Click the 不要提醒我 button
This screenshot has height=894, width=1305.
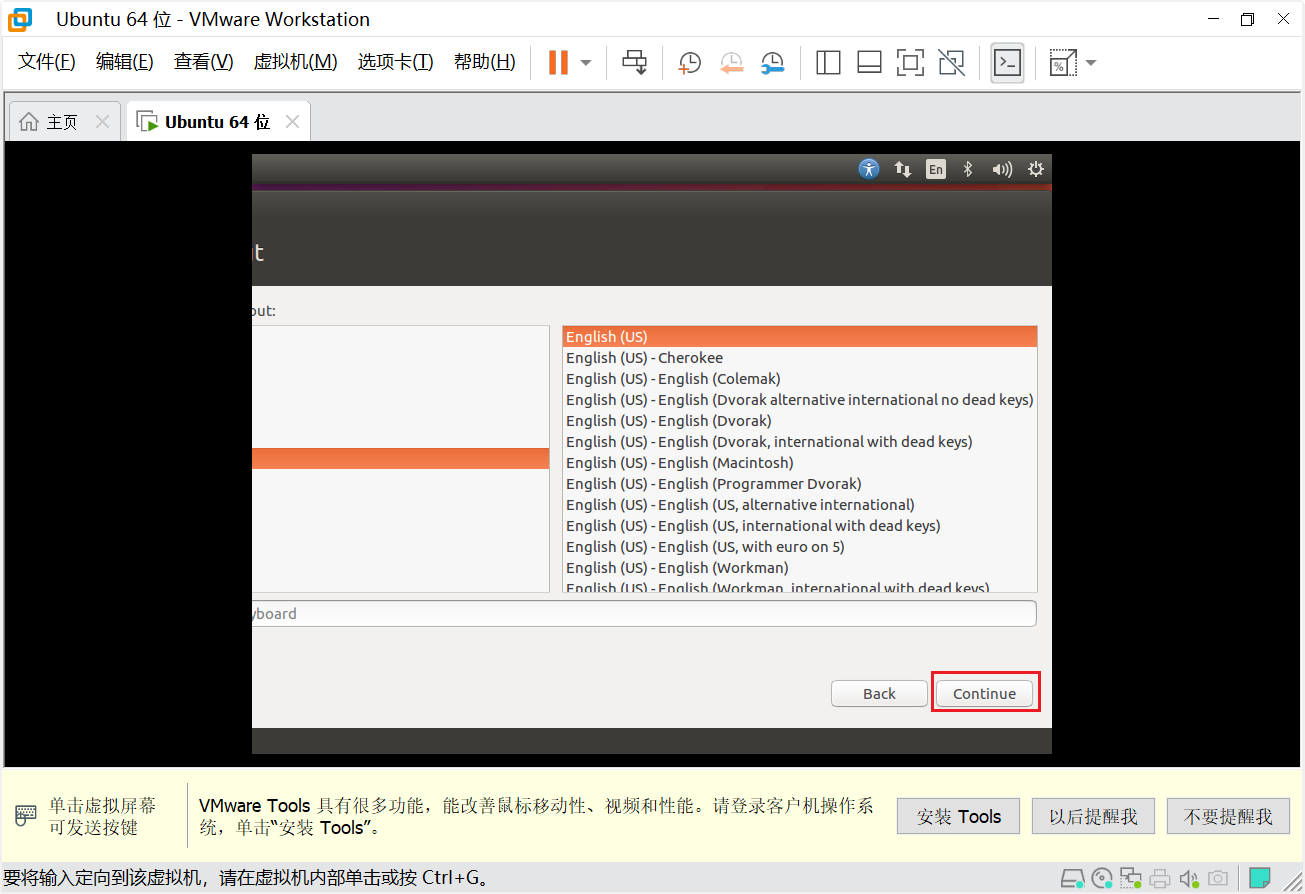[1228, 816]
